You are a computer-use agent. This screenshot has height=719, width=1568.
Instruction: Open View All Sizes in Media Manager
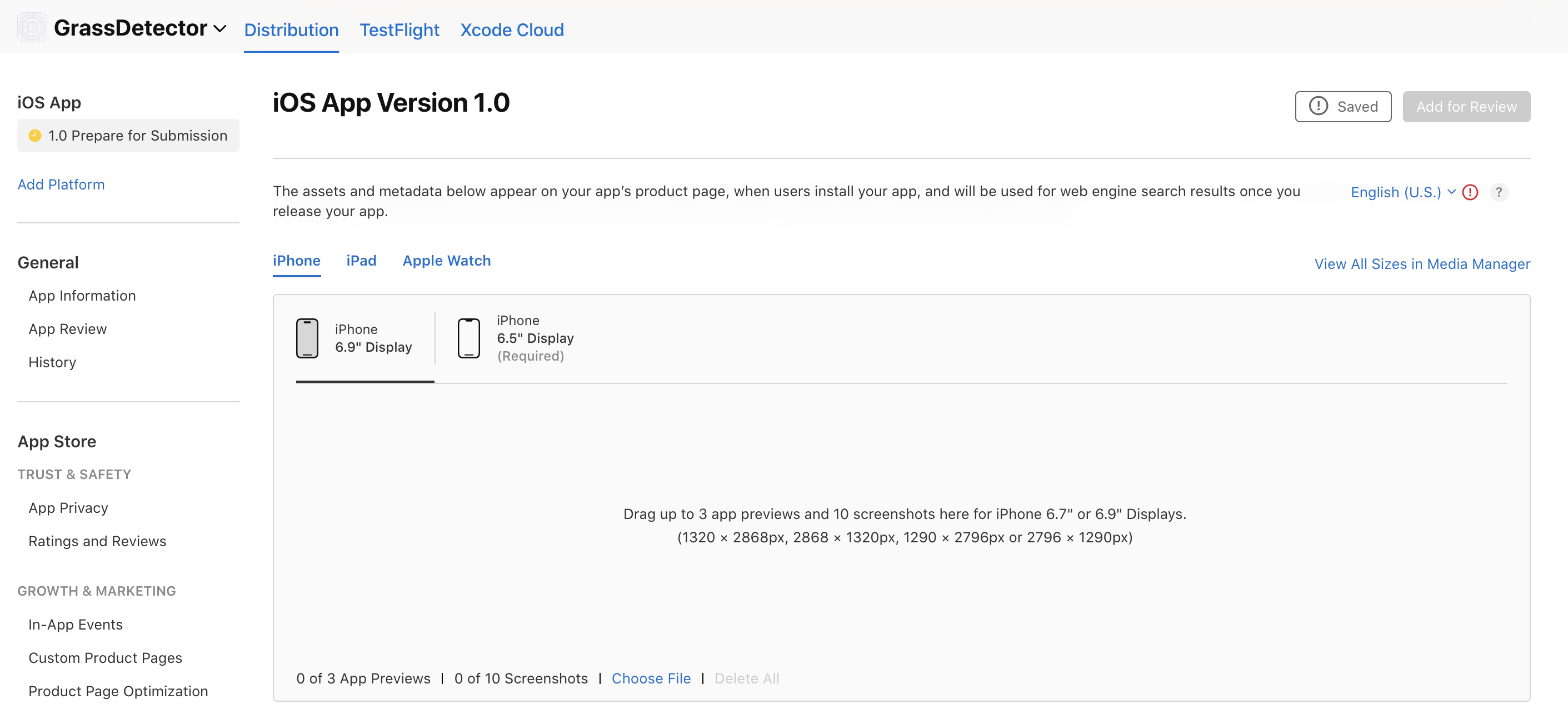coord(1421,263)
